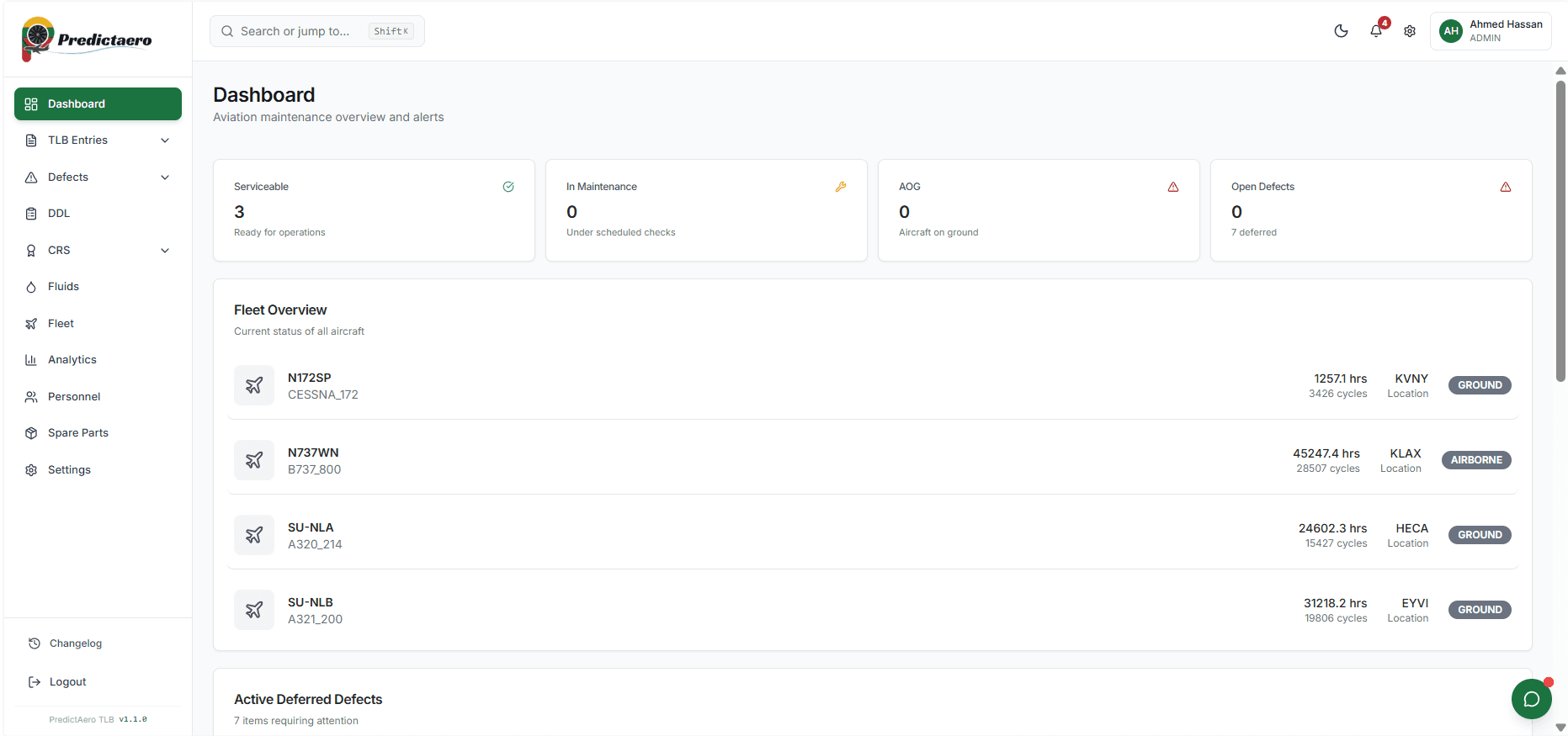Click the Fleet airplane sidebar icon
This screenshot has width=1568, height=736.
31,323
